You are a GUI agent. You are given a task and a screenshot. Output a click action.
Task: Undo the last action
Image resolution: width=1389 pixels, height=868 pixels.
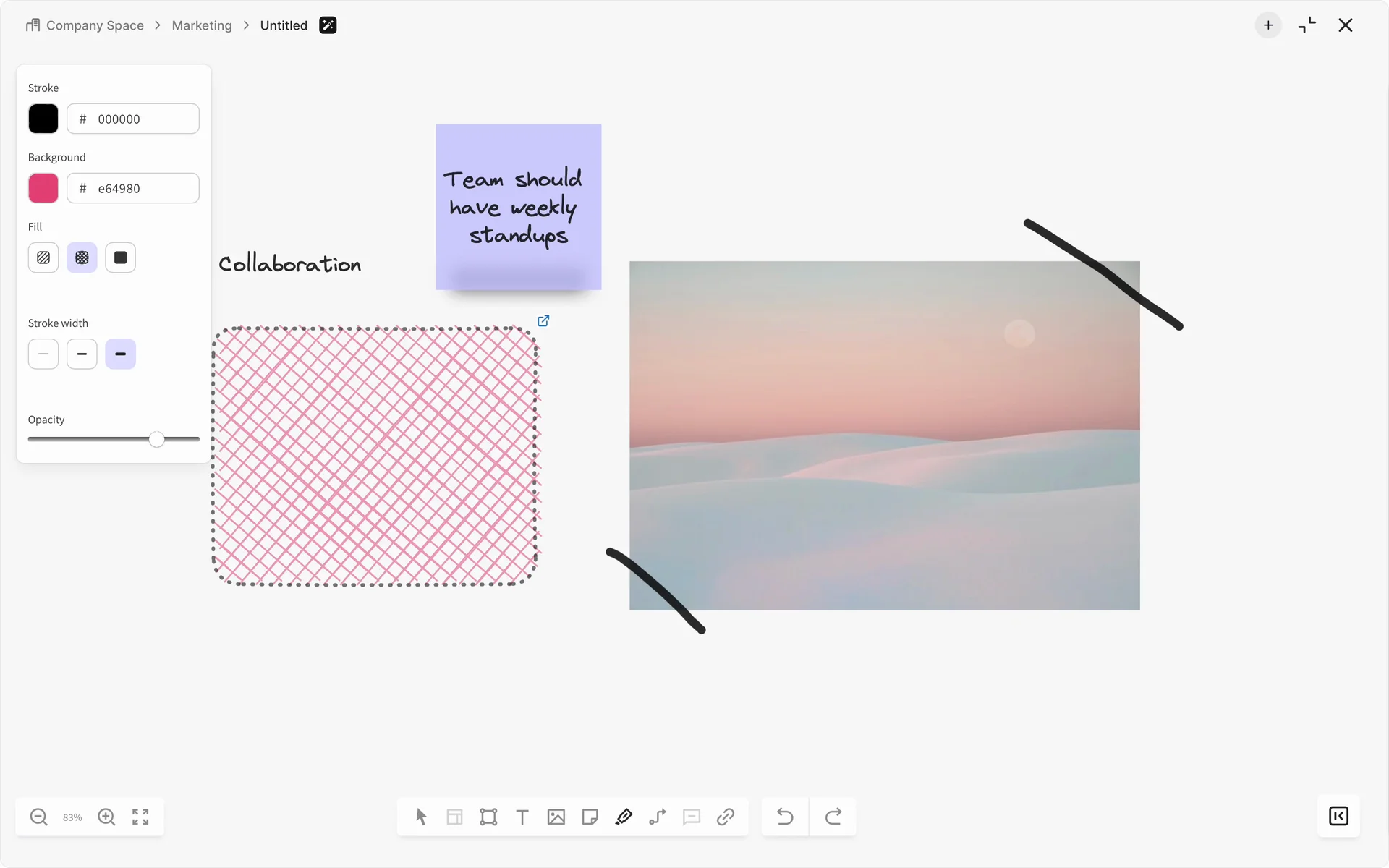(x=785, y=817)
